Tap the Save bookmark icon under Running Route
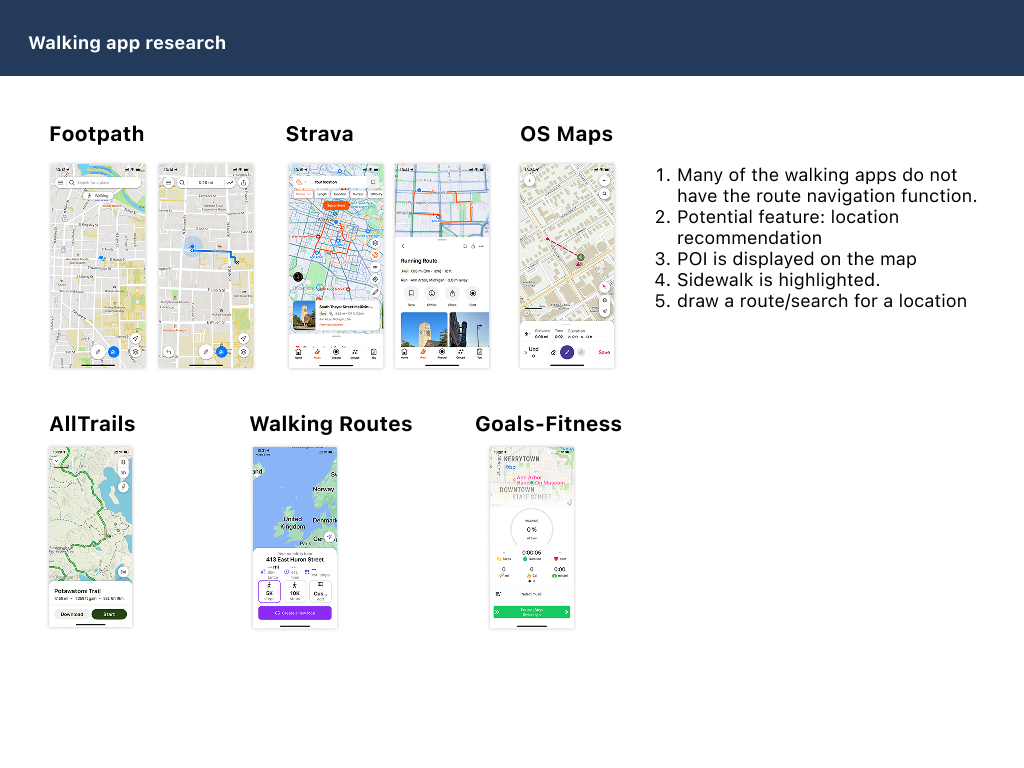1024x768 pixels. coord(410,294)
